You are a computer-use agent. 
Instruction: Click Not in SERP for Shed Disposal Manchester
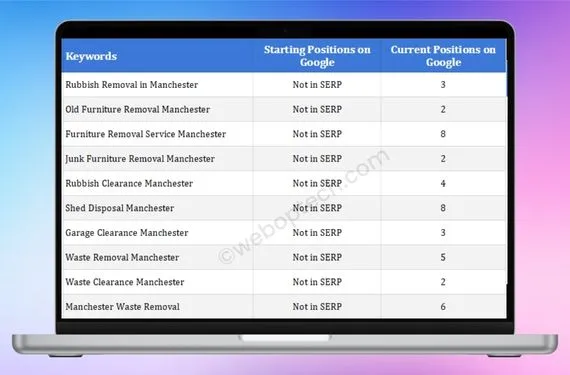tap(317, 208)
